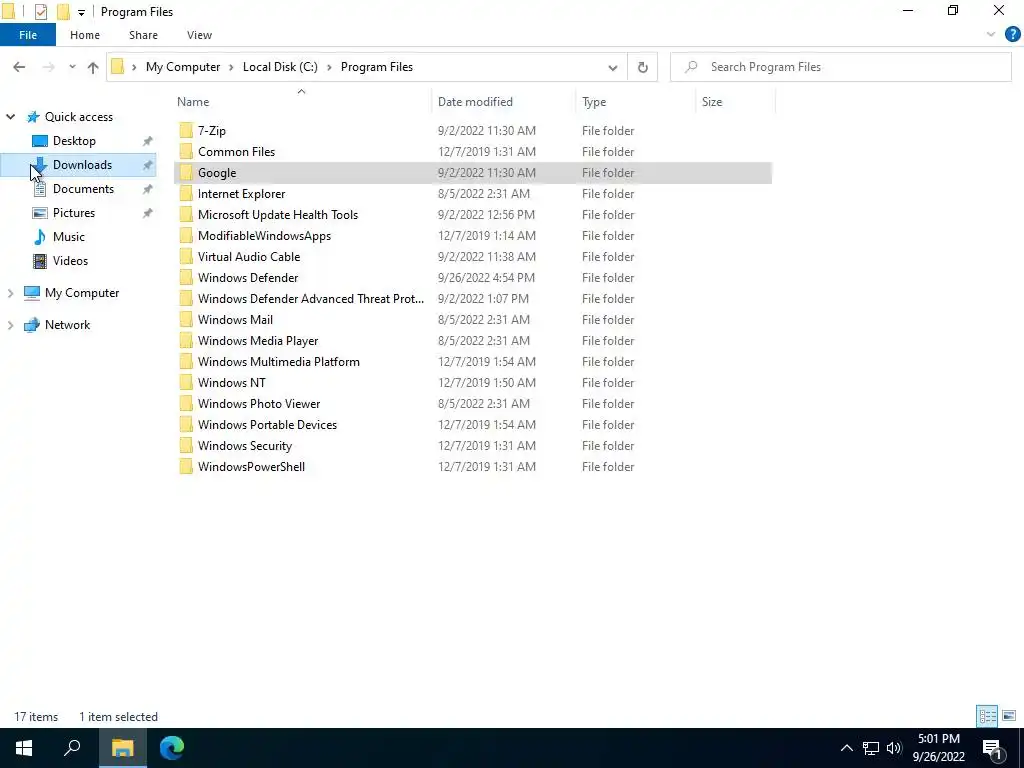Open the dropdown chevron after My Computer breadcrumb

(231, 67)
